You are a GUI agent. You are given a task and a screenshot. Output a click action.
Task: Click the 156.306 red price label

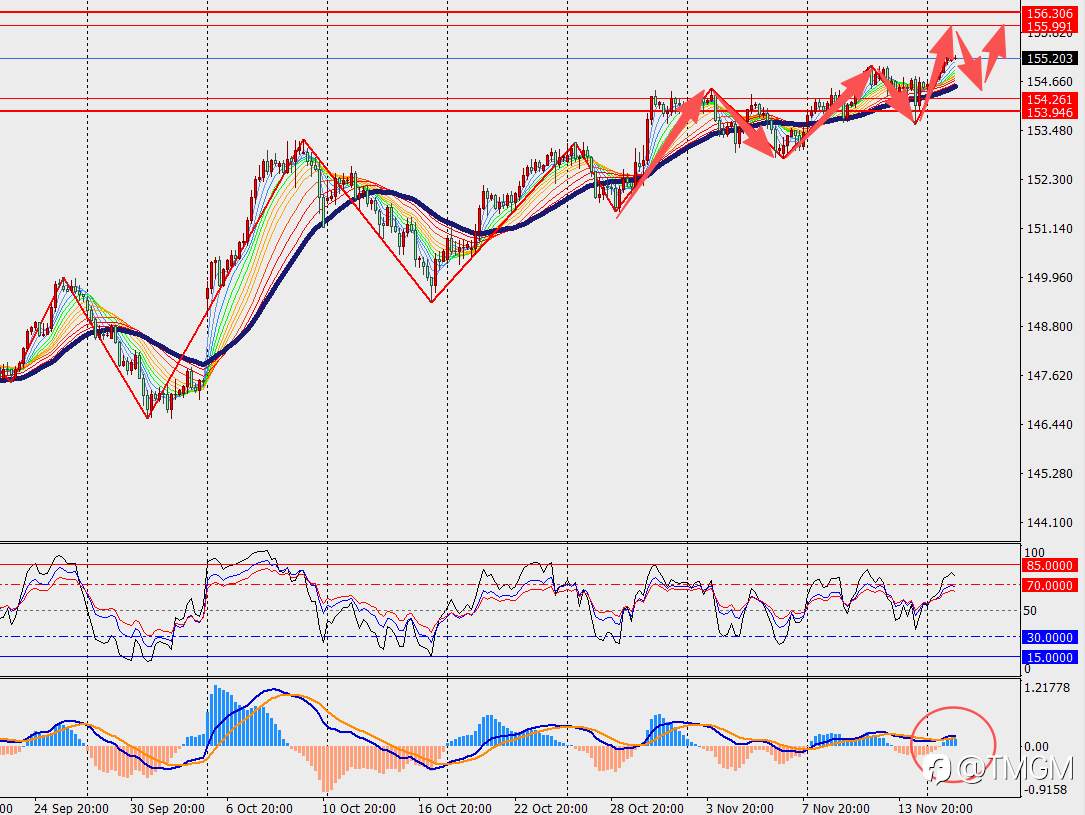[x=1050, y=13]
